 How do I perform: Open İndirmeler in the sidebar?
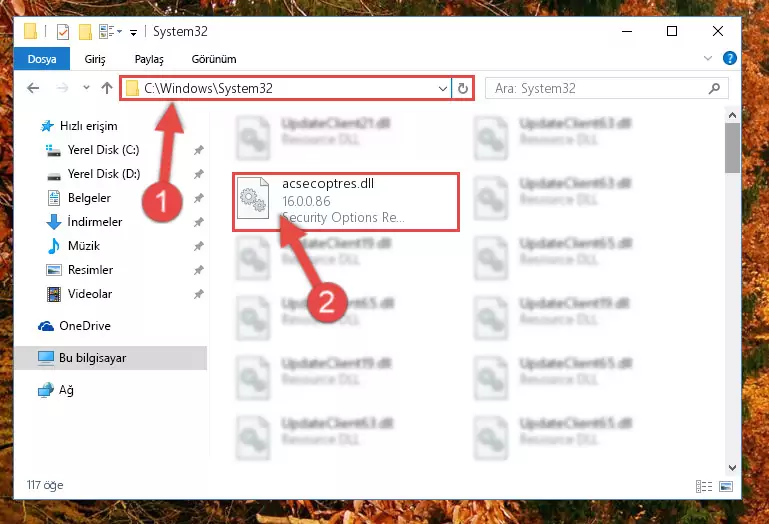95,222
